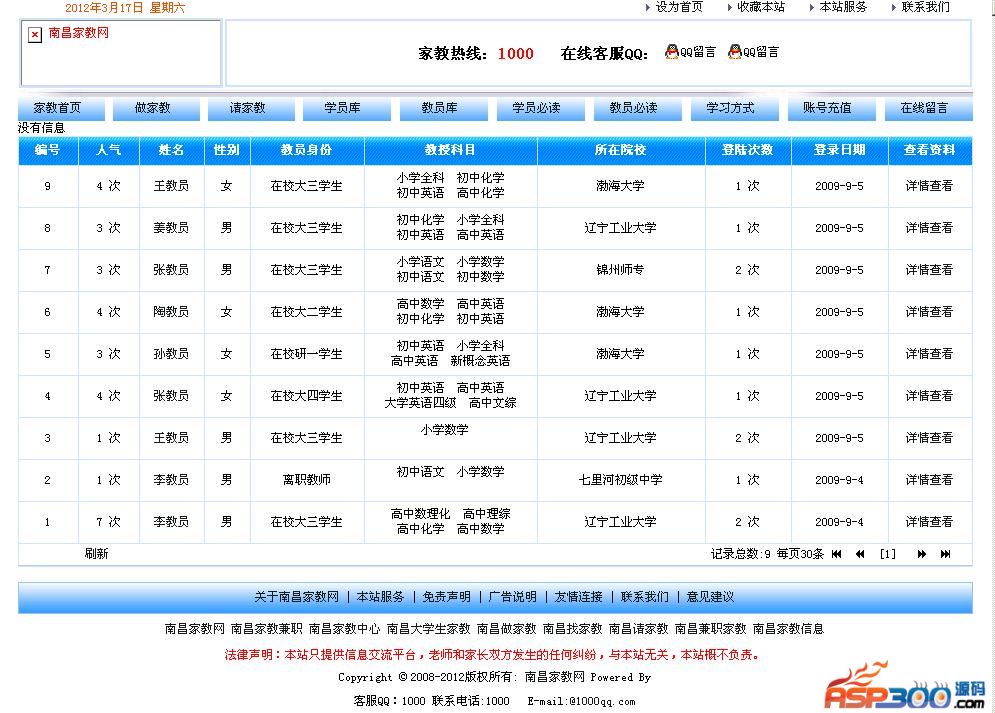Open 广告说明 footer link
Screen dimensions: 995x713
pos(513,597)
